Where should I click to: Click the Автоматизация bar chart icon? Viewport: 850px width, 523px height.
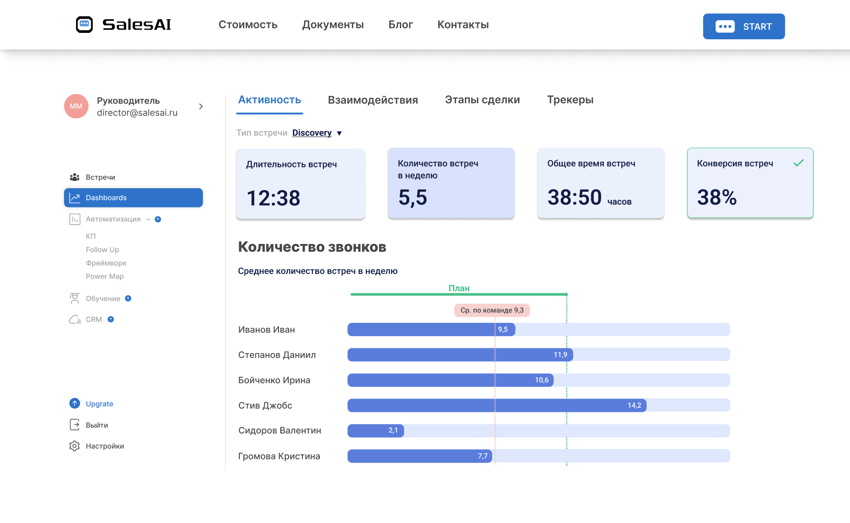click(75, 219)
